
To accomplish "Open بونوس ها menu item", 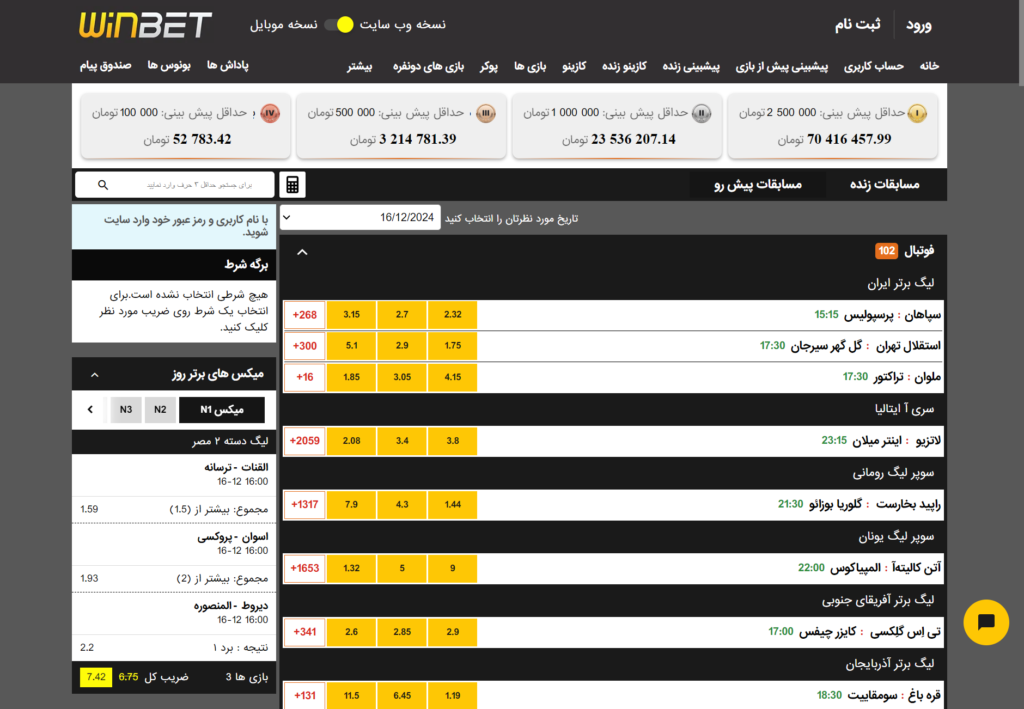I will click(168, 65).
